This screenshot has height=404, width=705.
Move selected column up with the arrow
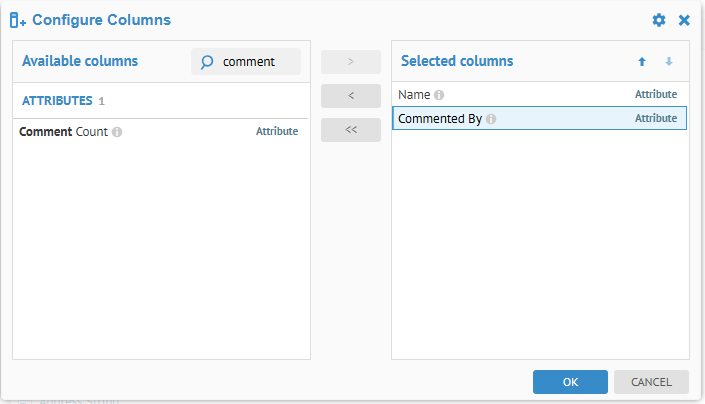tap(642, 62)
